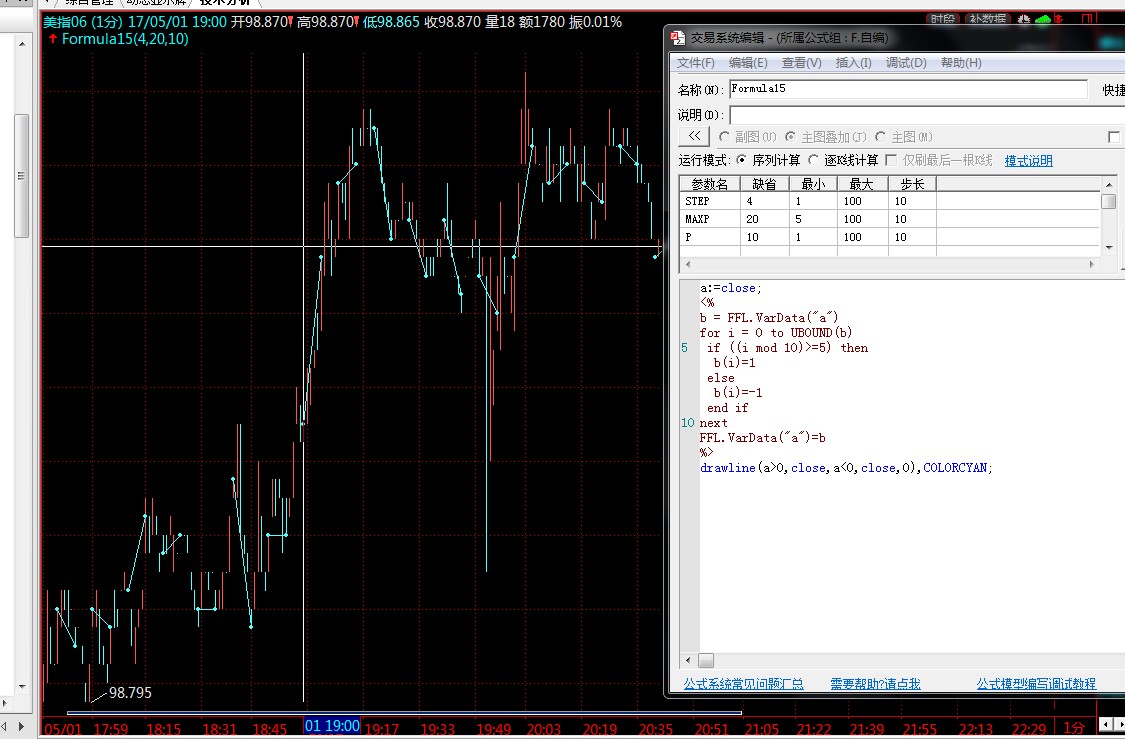
Task: Open the 编辑(E) menu
Action: point(748,63)
